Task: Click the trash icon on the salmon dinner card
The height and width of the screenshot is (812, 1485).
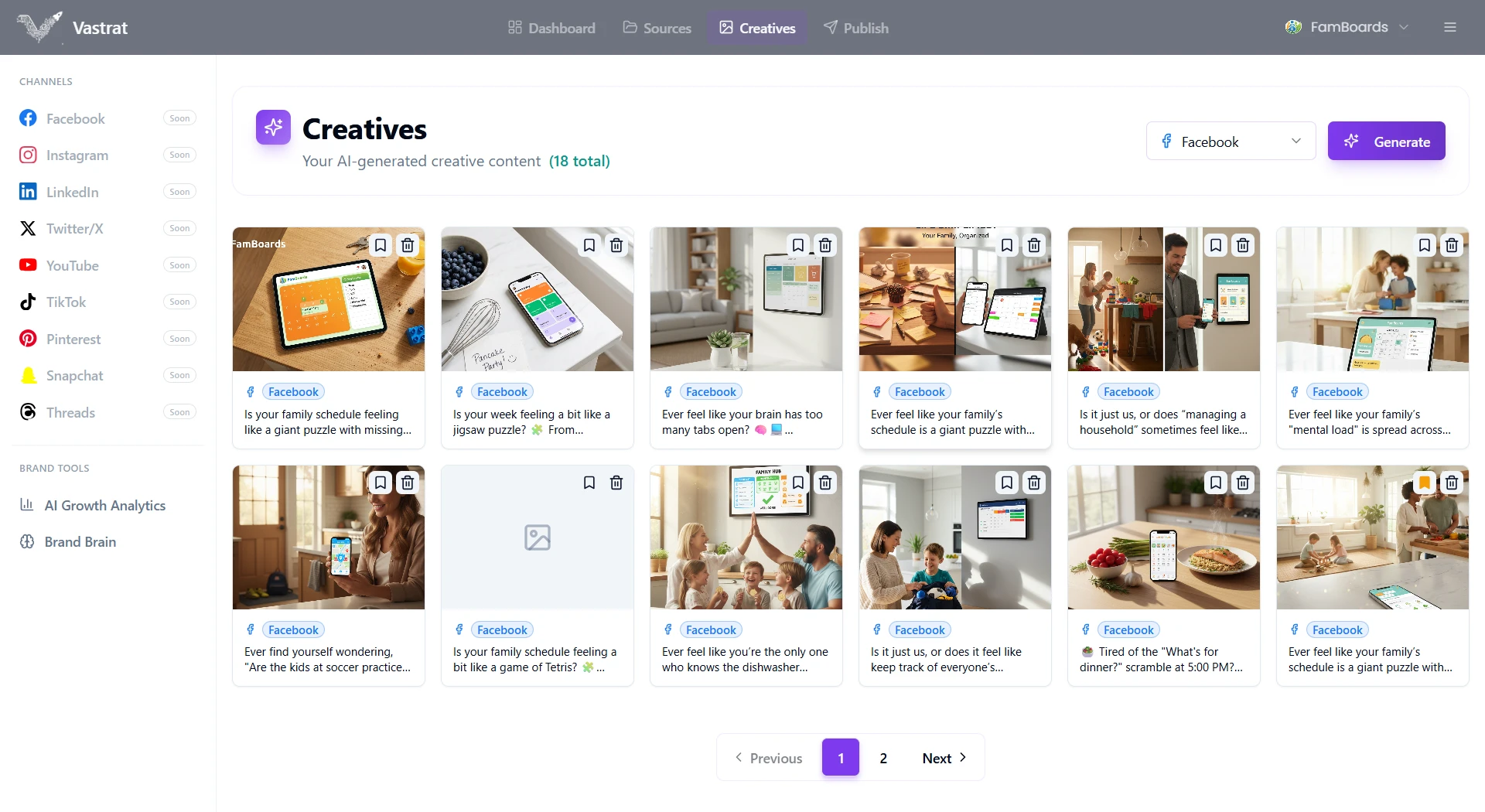Action: click(x=1243, y=483)
